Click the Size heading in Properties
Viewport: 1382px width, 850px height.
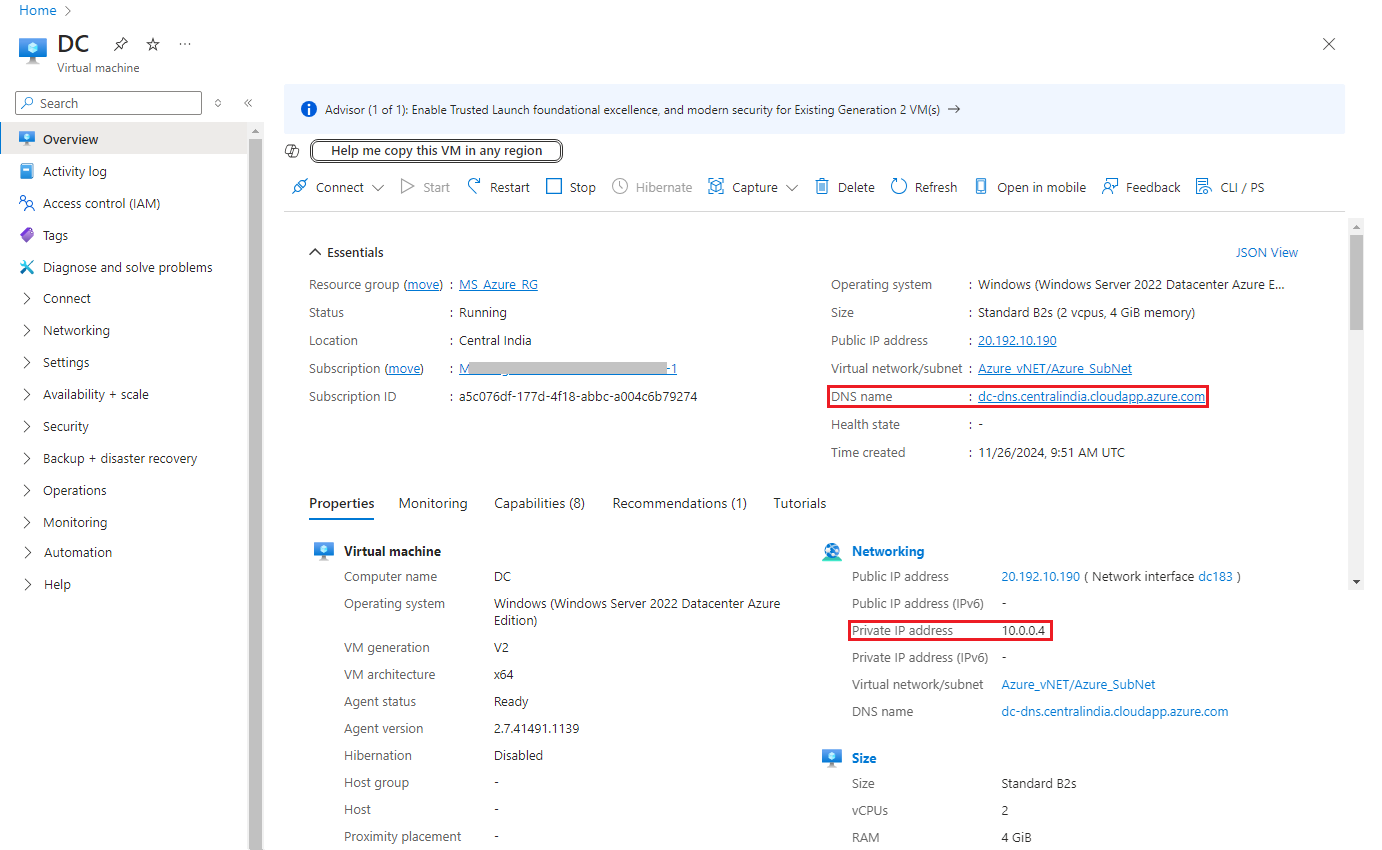coord(864,758)
